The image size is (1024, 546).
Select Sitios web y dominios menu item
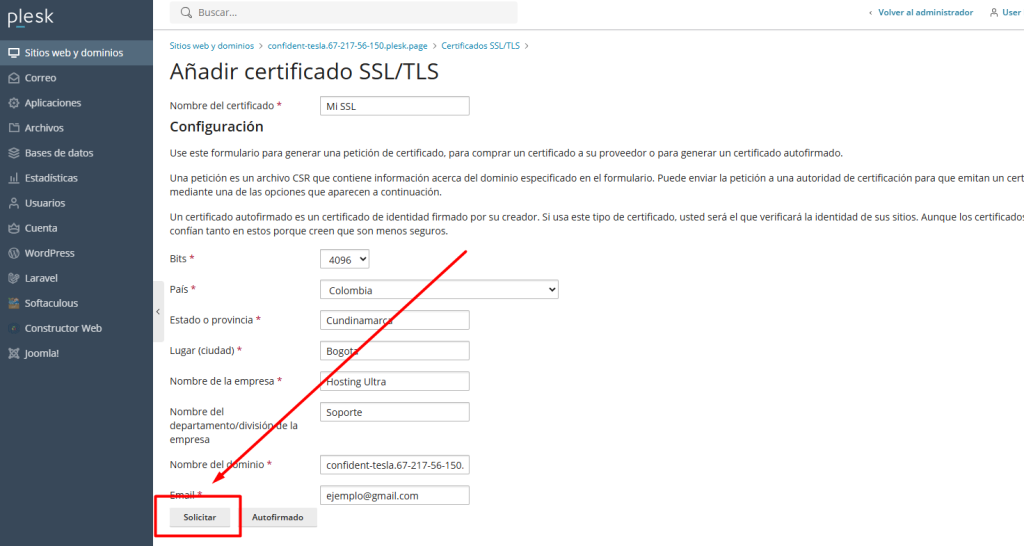coord(74,53)
